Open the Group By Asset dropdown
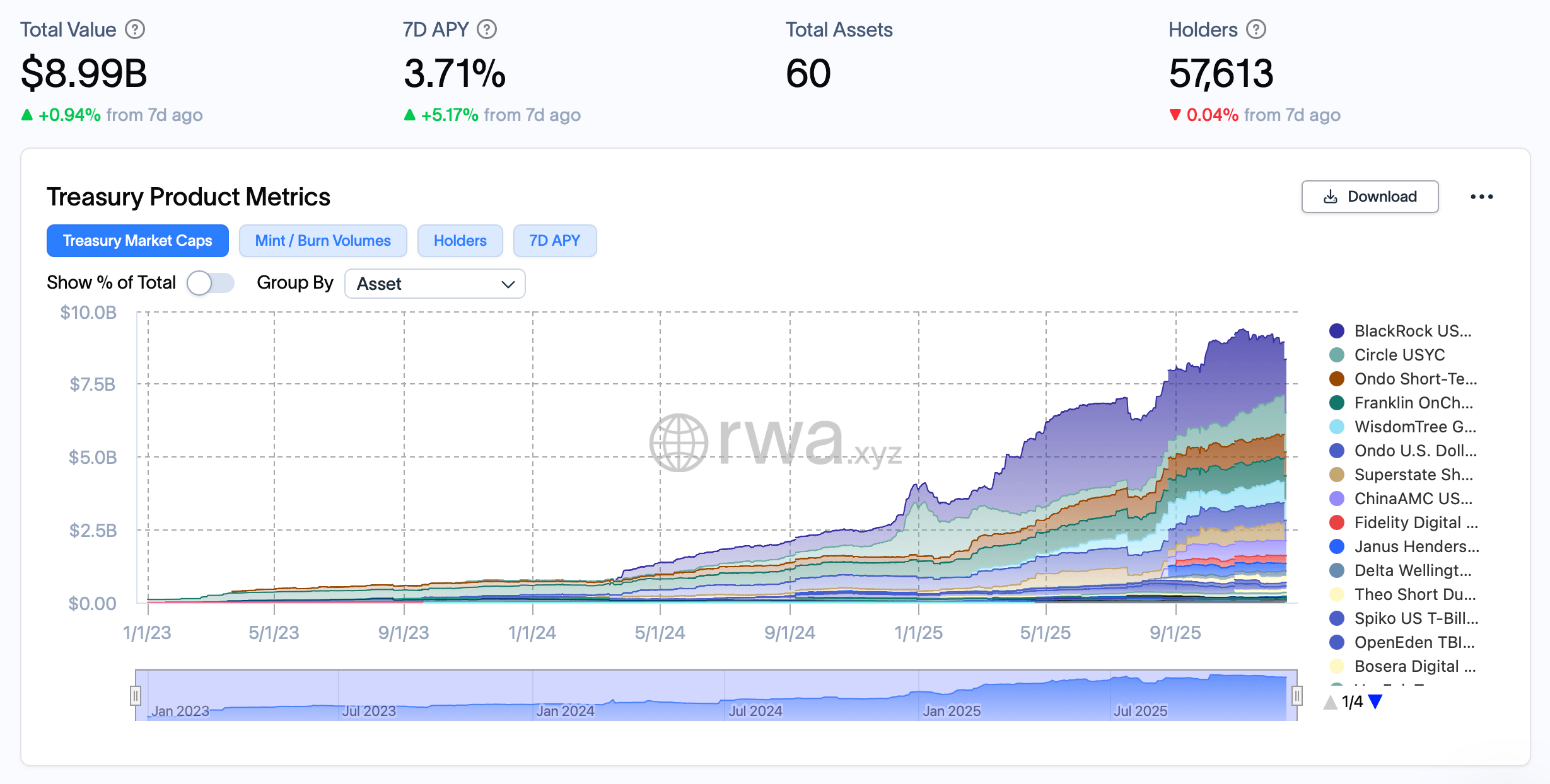This screenshot has height=784, width=1550. (434, 284)
